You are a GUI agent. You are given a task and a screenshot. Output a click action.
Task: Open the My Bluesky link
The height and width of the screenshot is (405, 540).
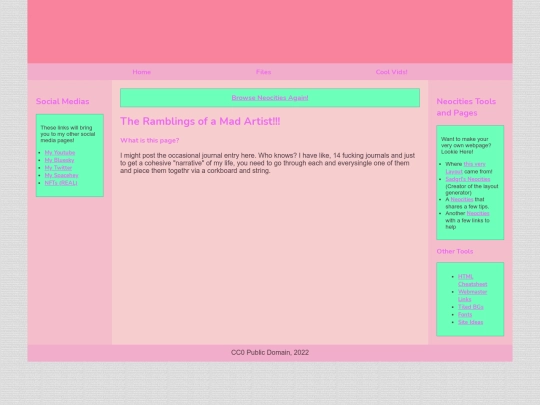pyautogui.click(x=59, y=160)
